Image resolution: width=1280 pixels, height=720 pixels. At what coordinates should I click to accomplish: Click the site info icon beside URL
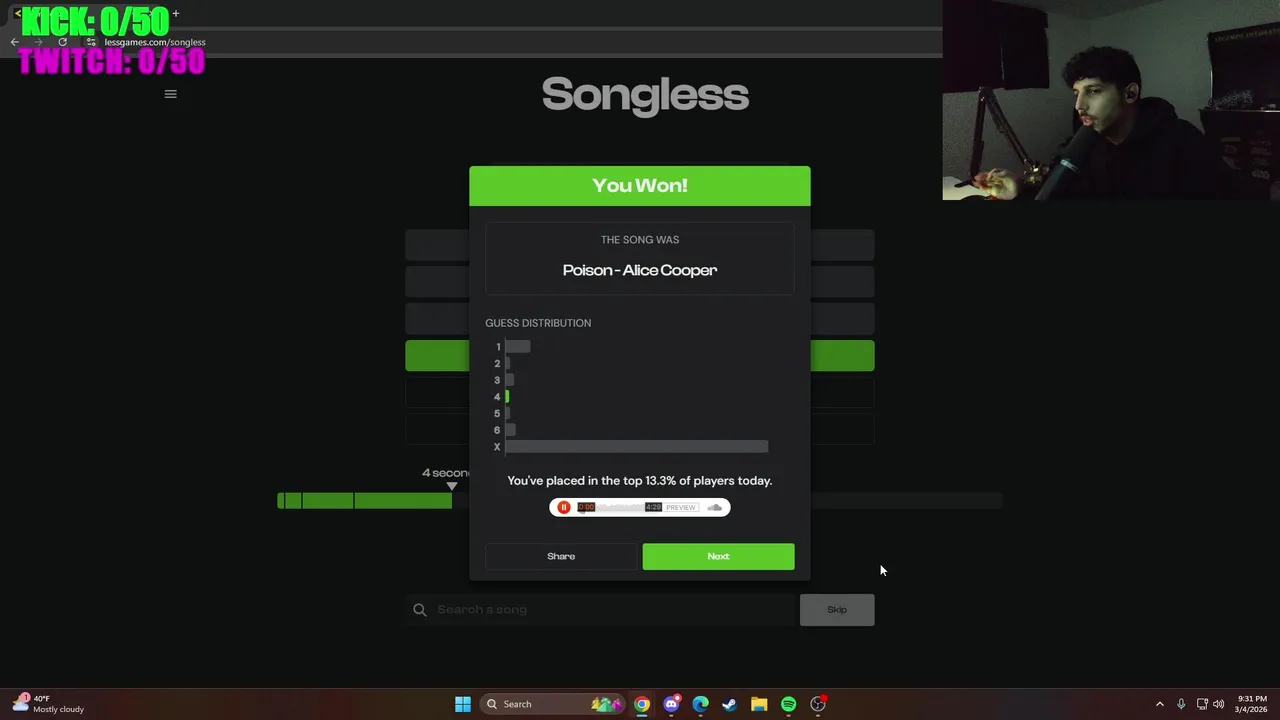pyautogui.click(x=91, y=42)
